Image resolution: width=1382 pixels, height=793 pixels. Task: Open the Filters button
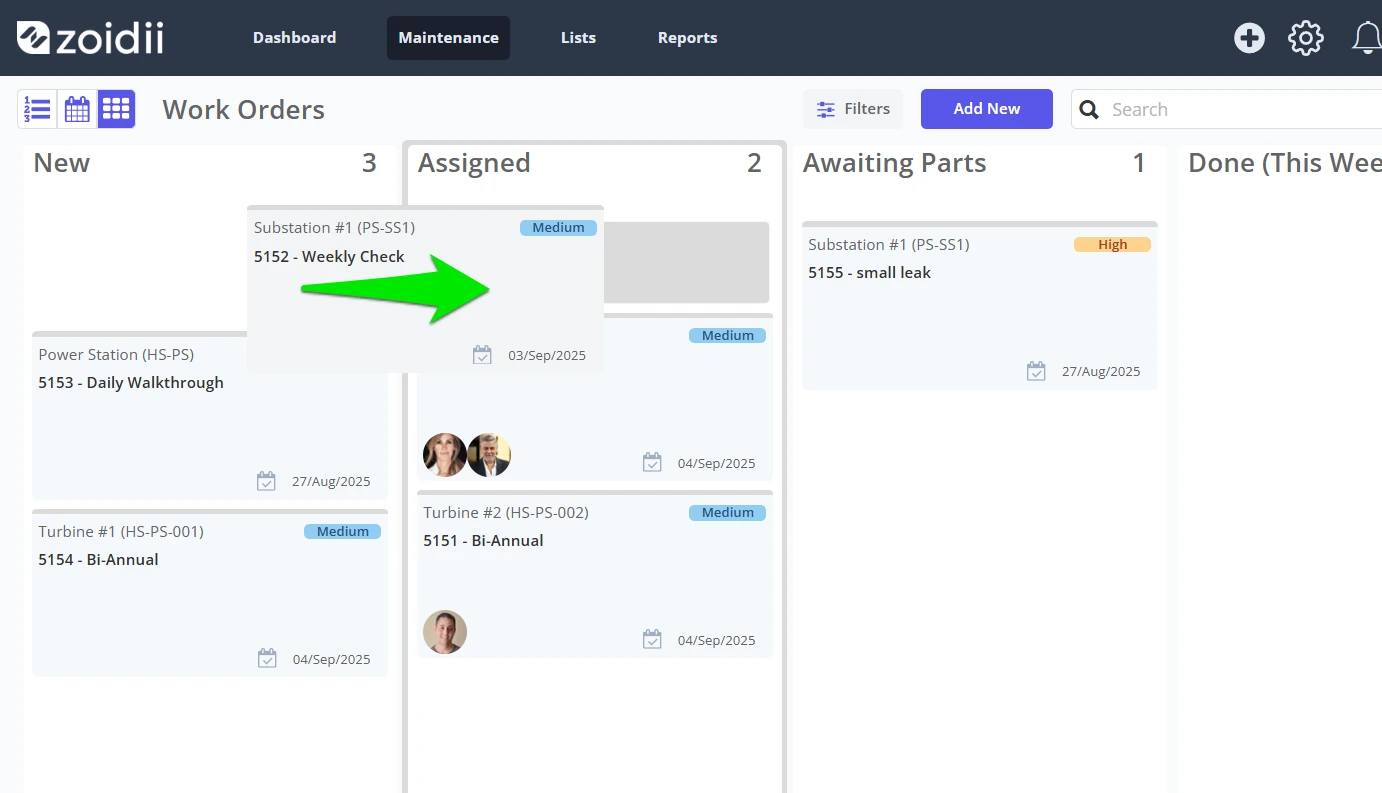pos(853,109)
